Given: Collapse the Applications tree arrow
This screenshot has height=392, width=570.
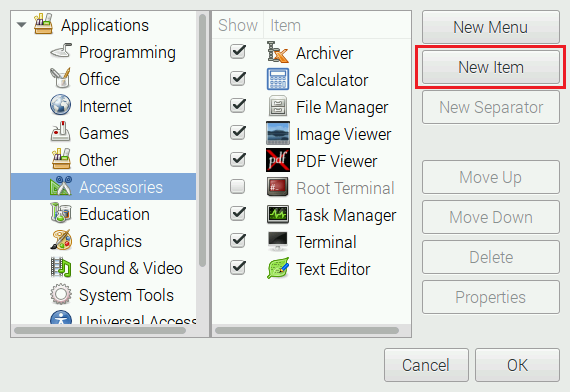Looking at the screenshot, I should point(21,25).
